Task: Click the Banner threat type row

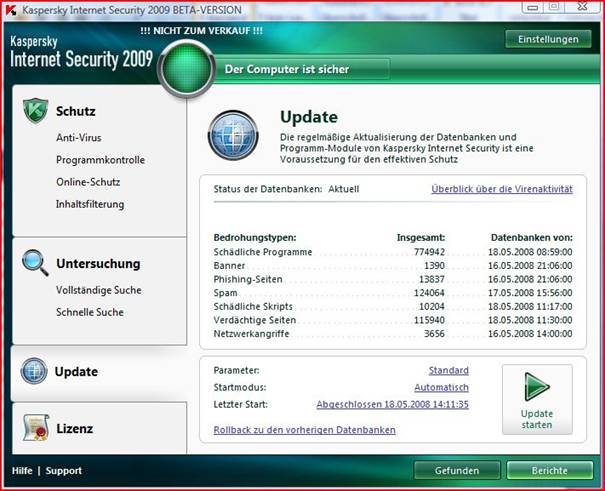Action: pos(229,266)
